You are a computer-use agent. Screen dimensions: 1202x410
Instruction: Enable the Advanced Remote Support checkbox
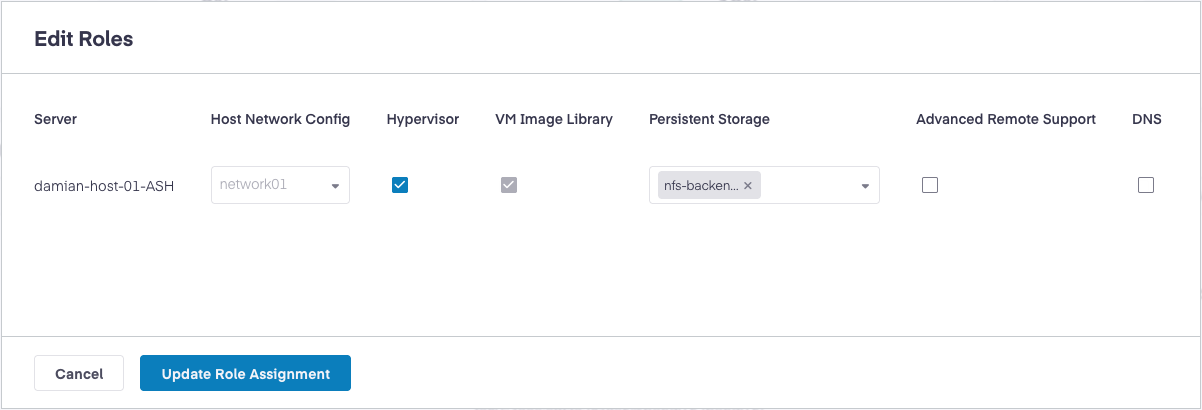(x=930, y=185)
